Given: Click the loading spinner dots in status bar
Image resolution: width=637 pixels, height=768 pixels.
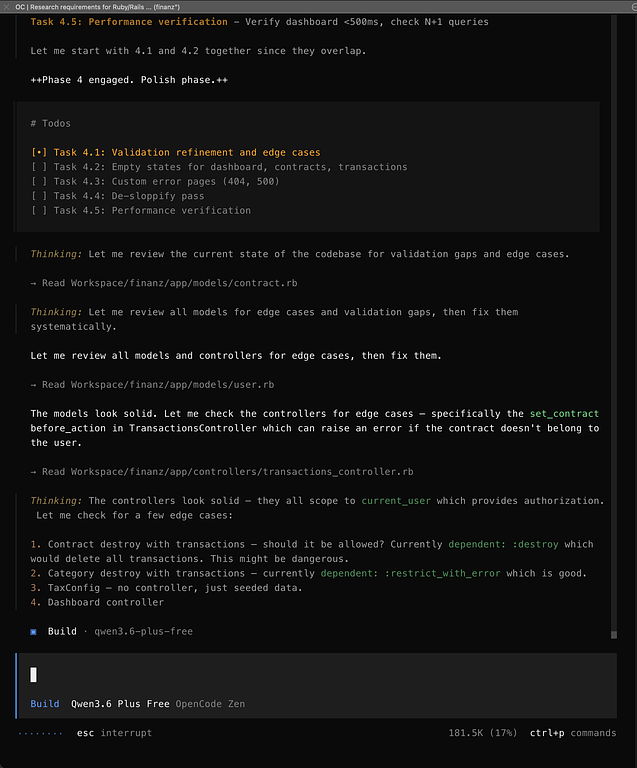Looking at the screenshot, I should (39, 733).
